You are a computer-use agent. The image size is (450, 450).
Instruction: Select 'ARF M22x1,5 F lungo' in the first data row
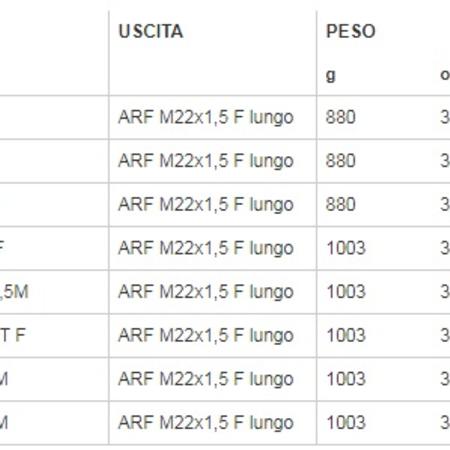(206, 117)
